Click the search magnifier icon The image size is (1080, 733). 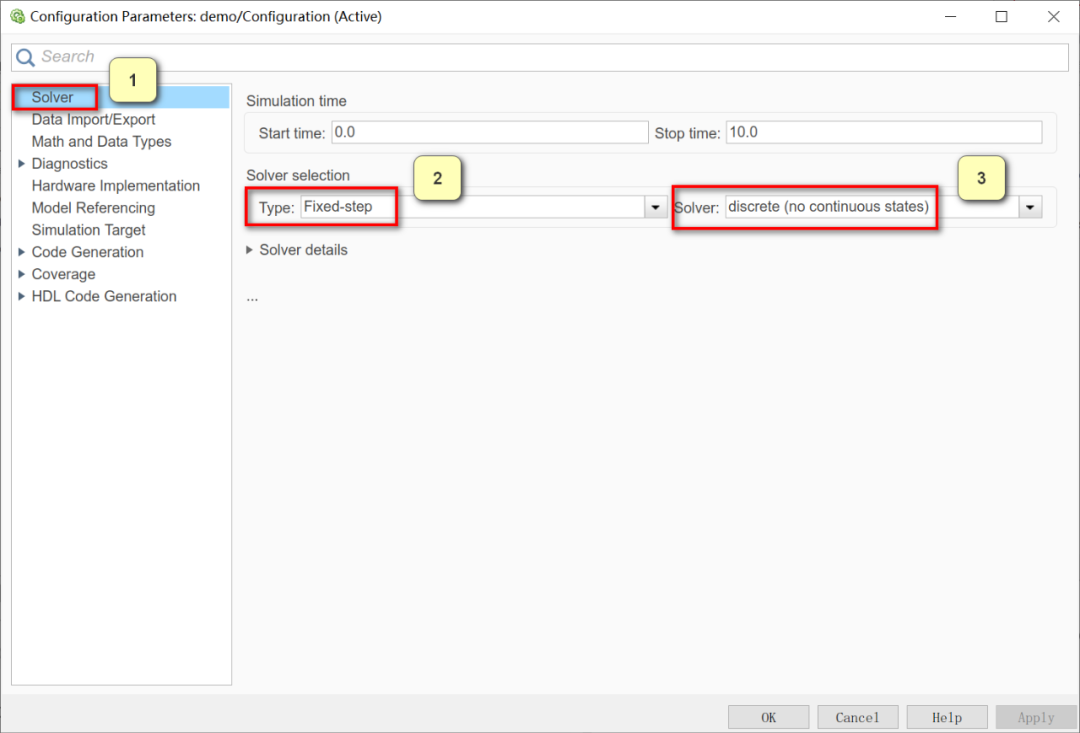coord(25,57)
